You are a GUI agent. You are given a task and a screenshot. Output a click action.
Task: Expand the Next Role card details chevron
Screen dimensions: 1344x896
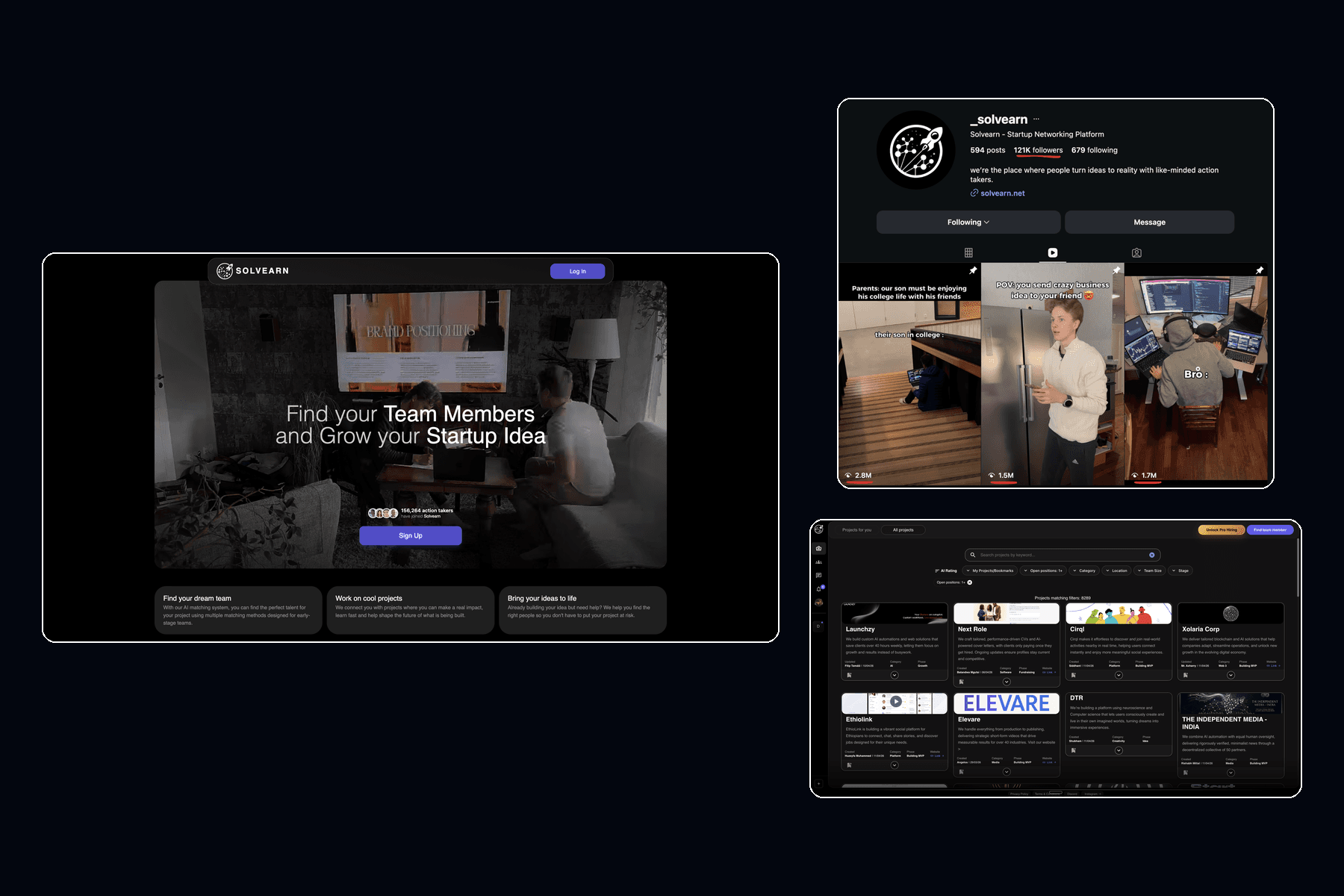pyautogui.click(x=1007, y=682)
